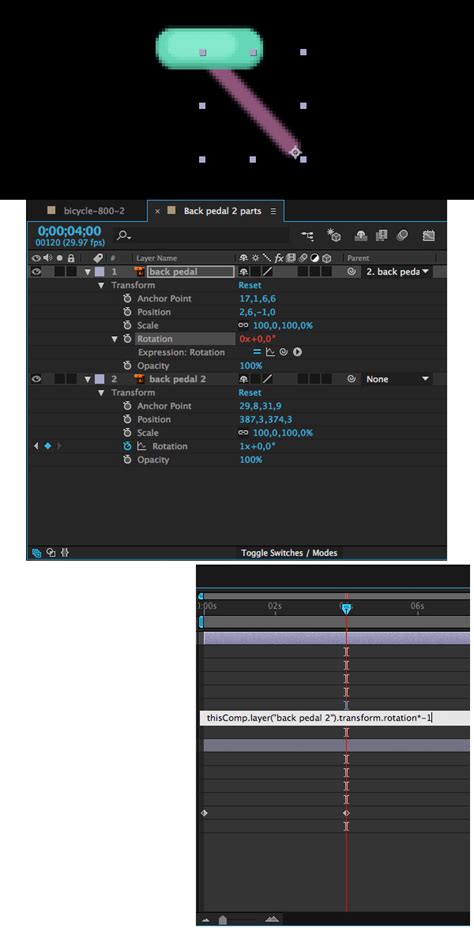Click zoom in mountain icon below timeline
The image size is (474, 931).
pyautogui.click(x=272, y=919)
